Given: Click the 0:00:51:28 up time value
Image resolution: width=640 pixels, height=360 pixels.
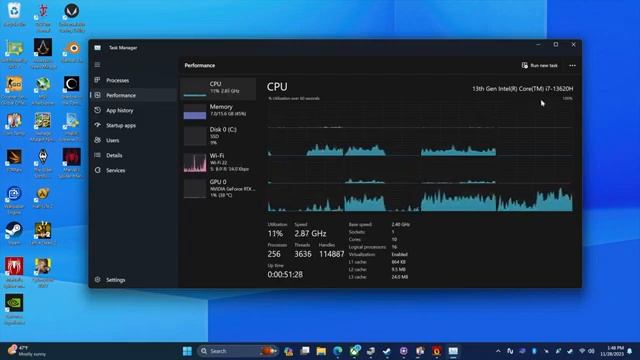Looking at the screenshot, I should pos(285,274).
